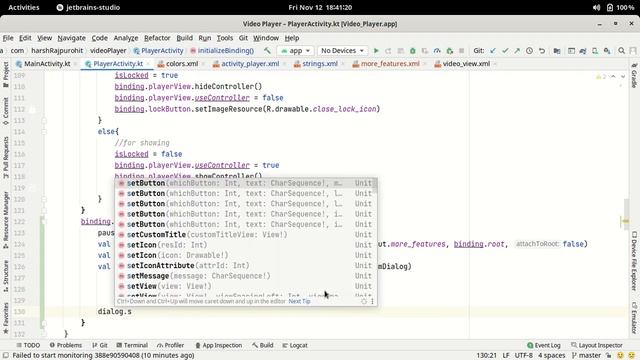Open the Commit tool window sidebar
Viewport: 640px width, 360px height.
(x=6, y=111)
